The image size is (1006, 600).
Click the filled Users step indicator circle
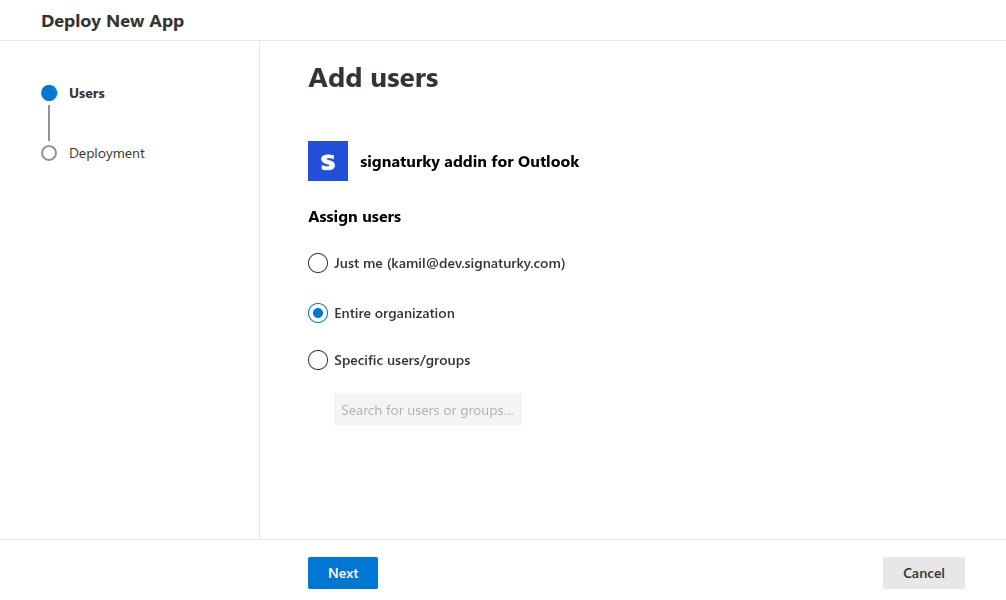(49, 93)
